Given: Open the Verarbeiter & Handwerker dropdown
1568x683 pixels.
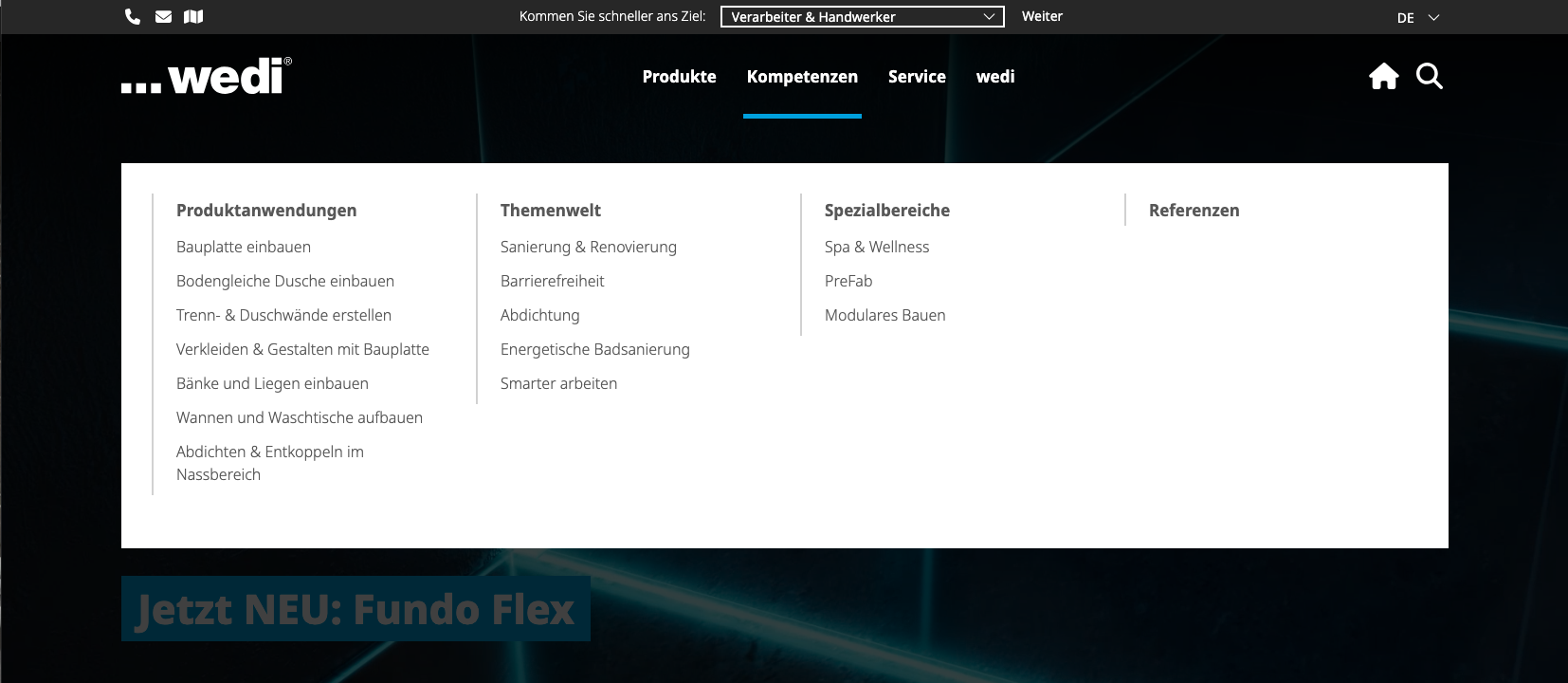Looking at the screenshot, I should (x=862, y=17).
